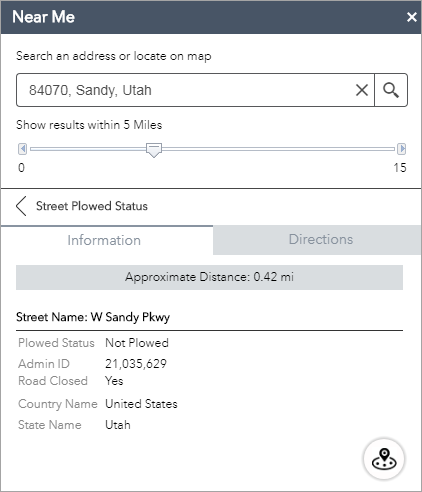Select the United States country value
The height and width of the screenshot is (492, 422).
141,404
